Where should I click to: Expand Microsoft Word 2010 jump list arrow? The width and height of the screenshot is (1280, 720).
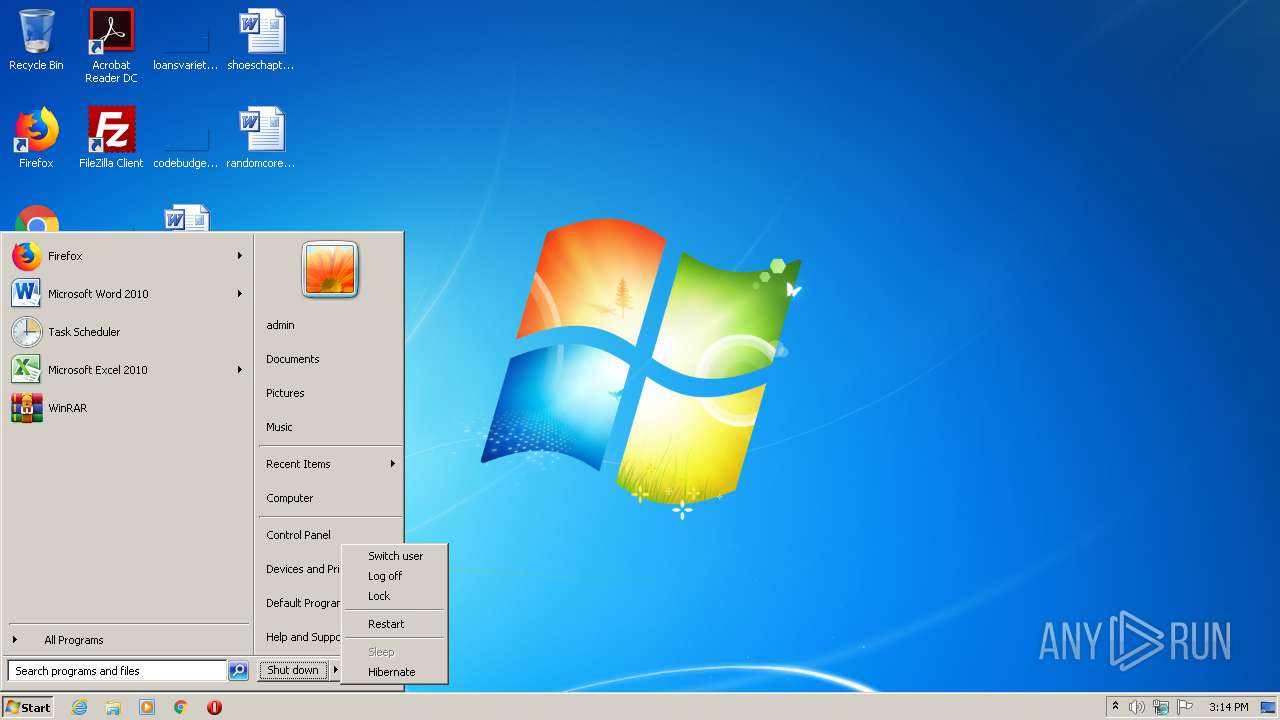[240, 294]
